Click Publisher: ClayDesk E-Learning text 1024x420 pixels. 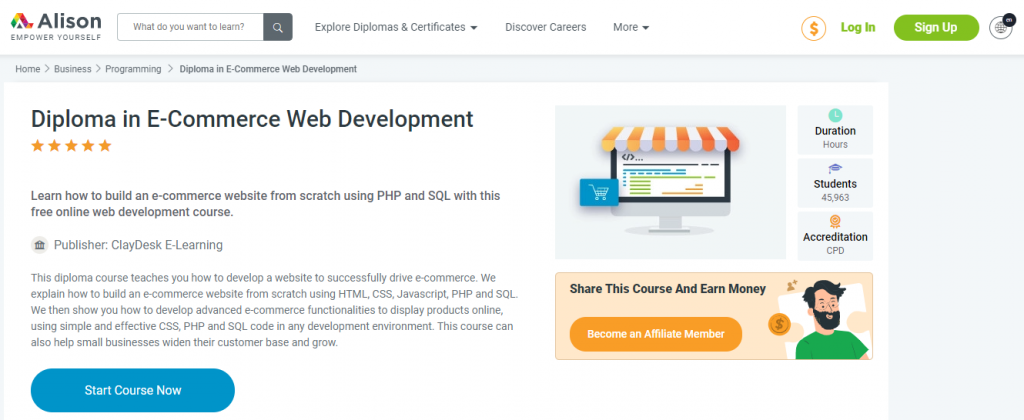point(138,245)
